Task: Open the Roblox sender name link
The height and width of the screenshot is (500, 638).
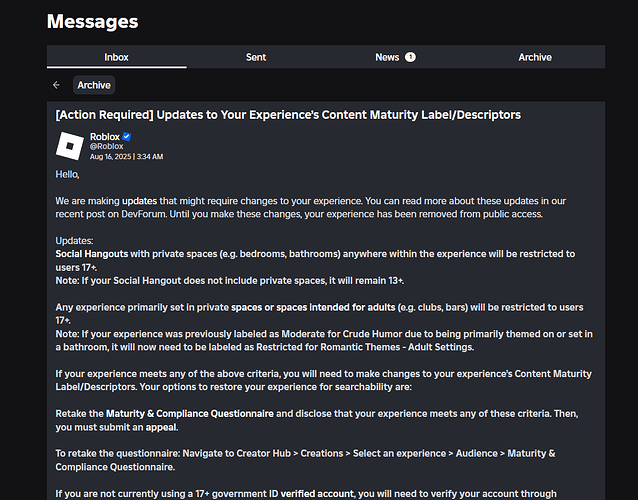Action: click(105, 137)
